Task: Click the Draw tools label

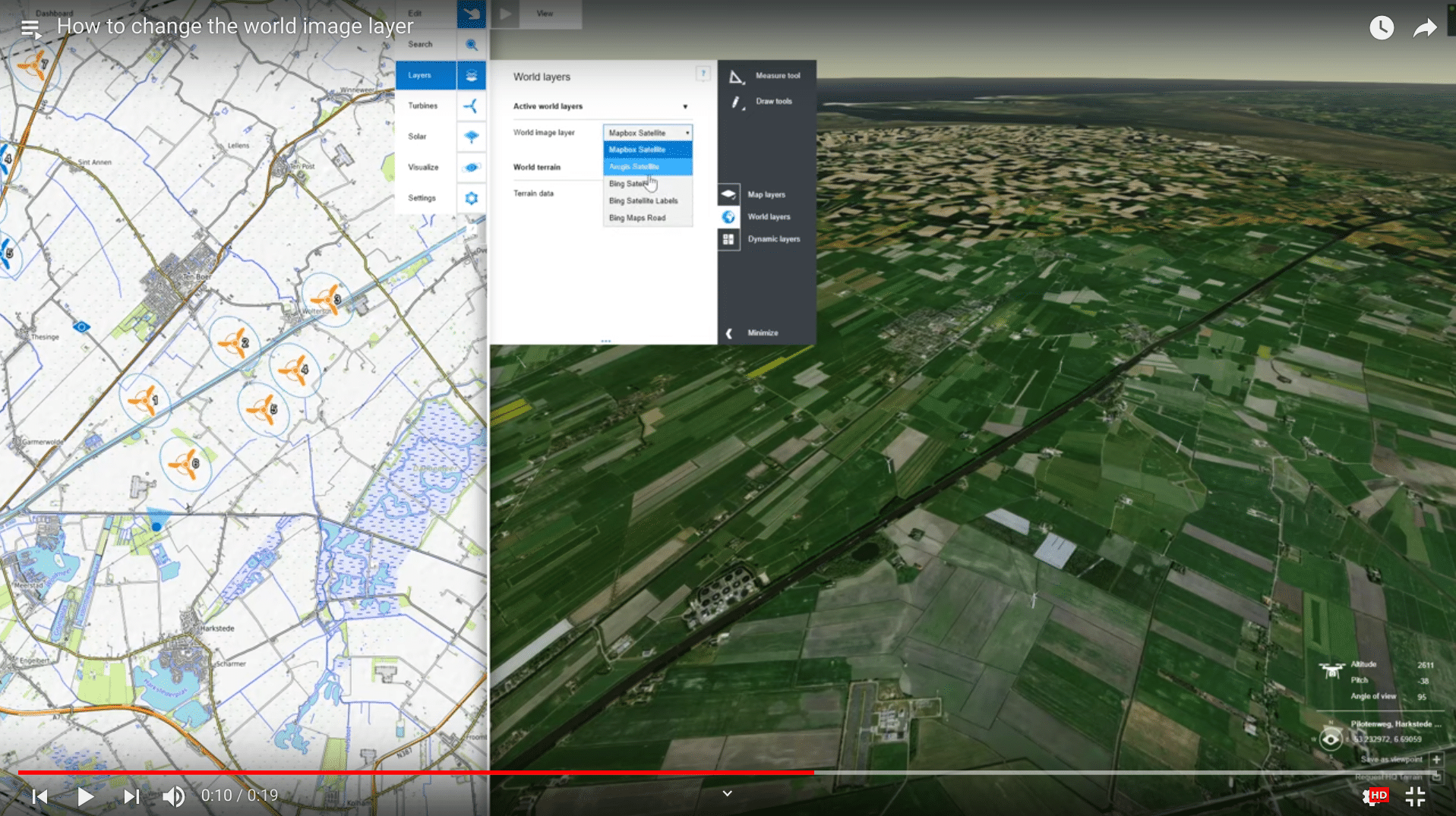Action: (x=773, y=101)
